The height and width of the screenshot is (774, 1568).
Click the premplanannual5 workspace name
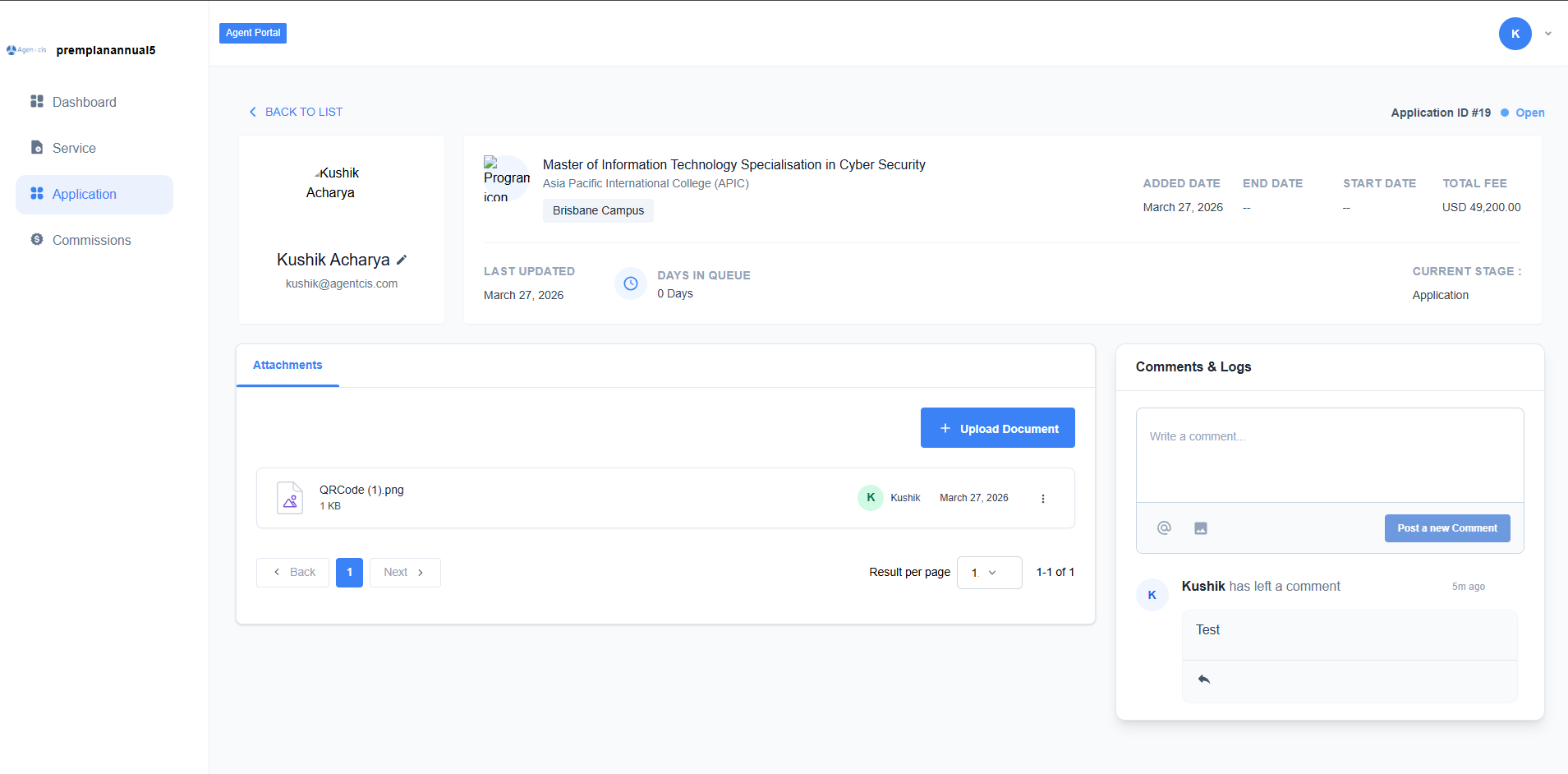click(x=106, y=50)
